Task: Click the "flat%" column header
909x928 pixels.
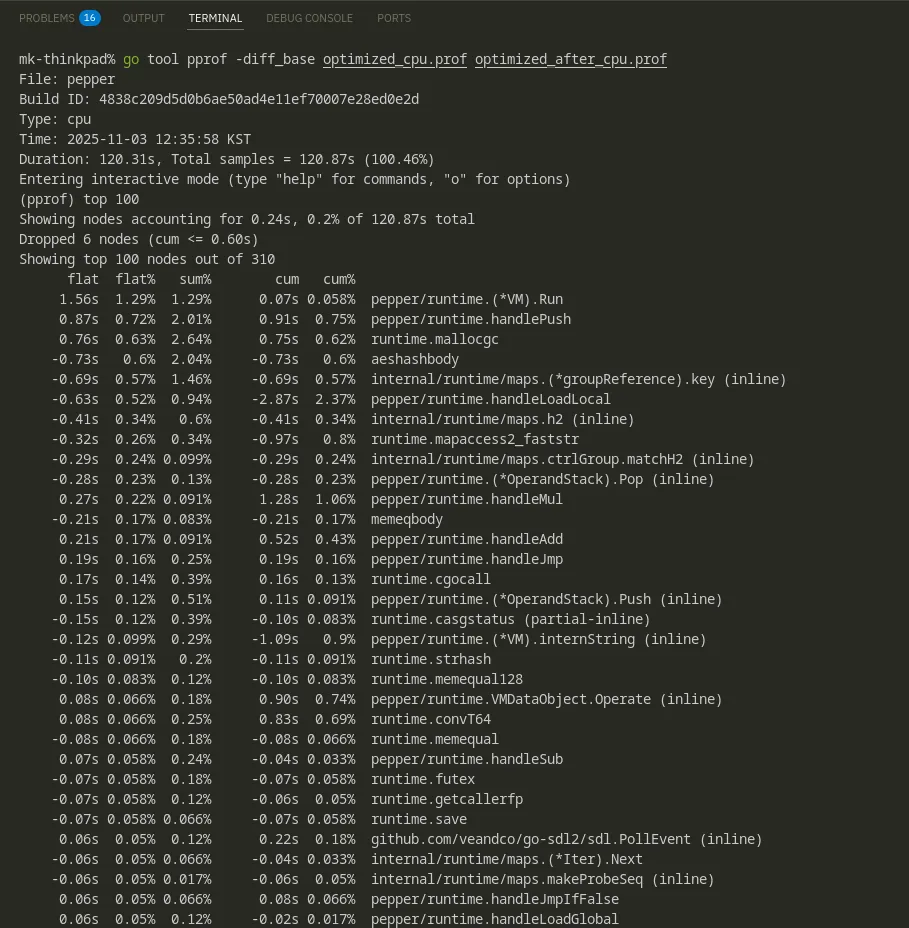Action: (135, 279)
